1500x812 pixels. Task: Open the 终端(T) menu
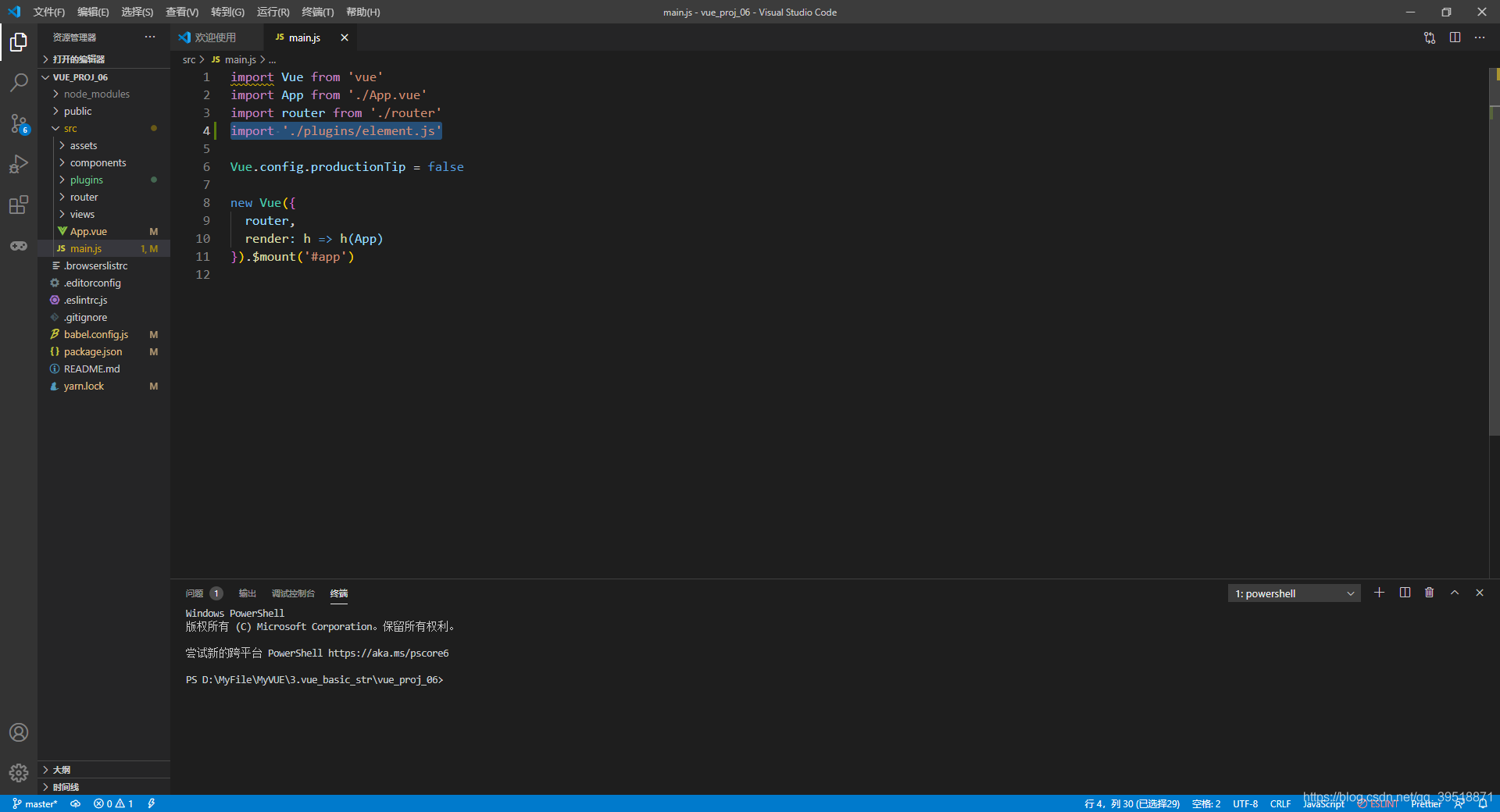point(317,12)
